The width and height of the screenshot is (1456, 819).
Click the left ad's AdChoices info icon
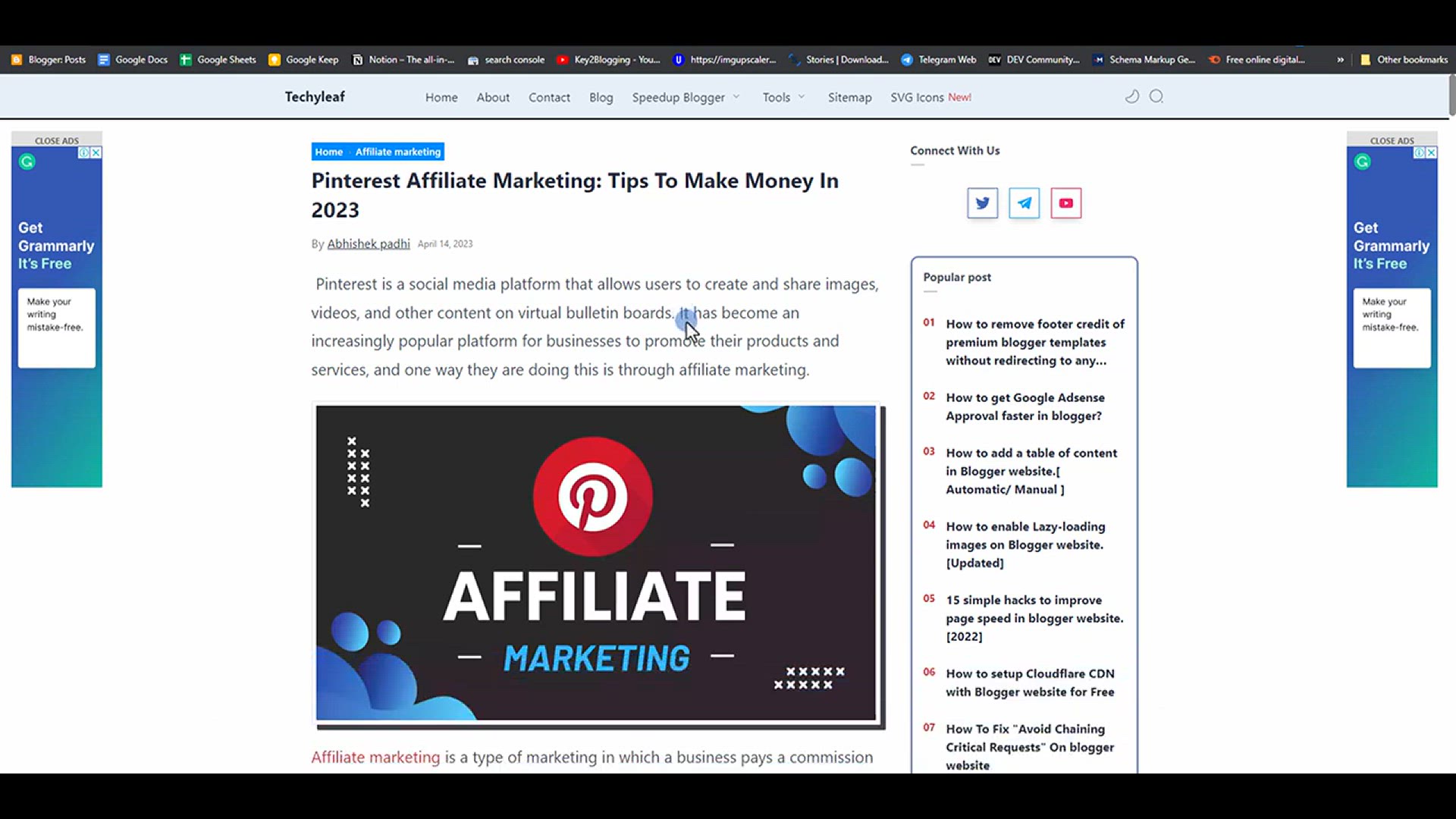[83, 152]
